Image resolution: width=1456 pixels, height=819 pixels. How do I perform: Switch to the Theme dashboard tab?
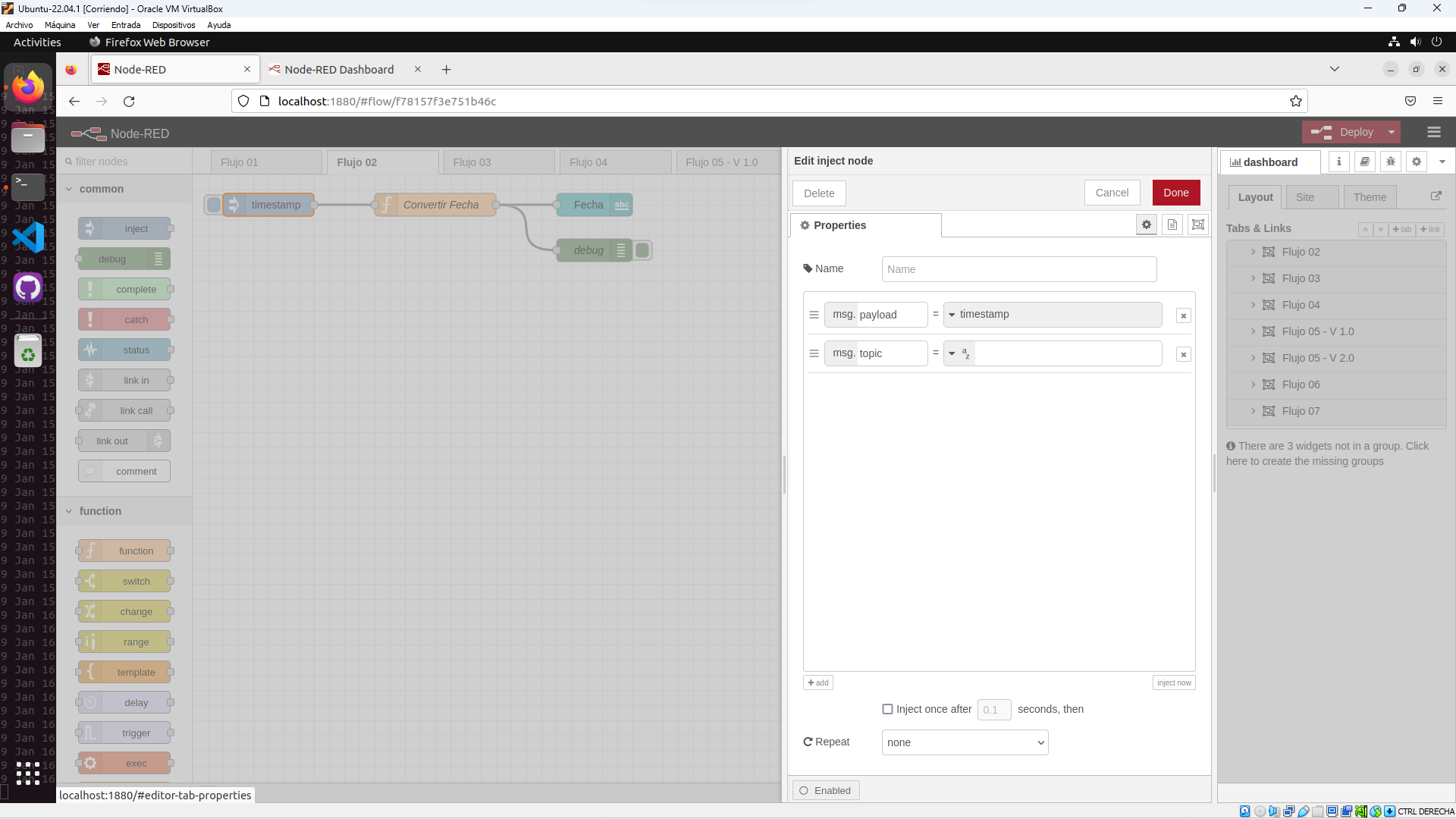click(x=1370, y=197)
